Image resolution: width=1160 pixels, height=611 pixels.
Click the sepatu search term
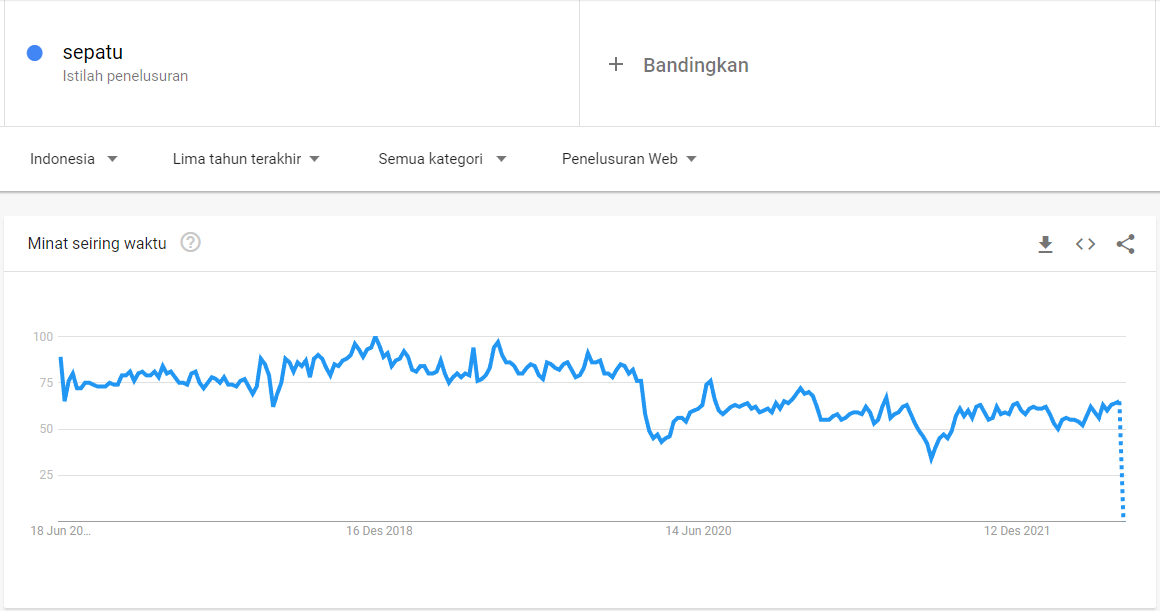click(x=92, y=52)
